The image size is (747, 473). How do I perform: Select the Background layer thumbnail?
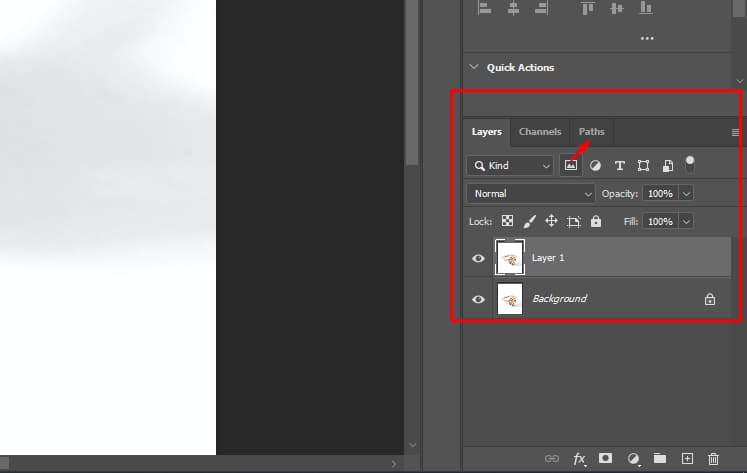click(x=510, y=299)
